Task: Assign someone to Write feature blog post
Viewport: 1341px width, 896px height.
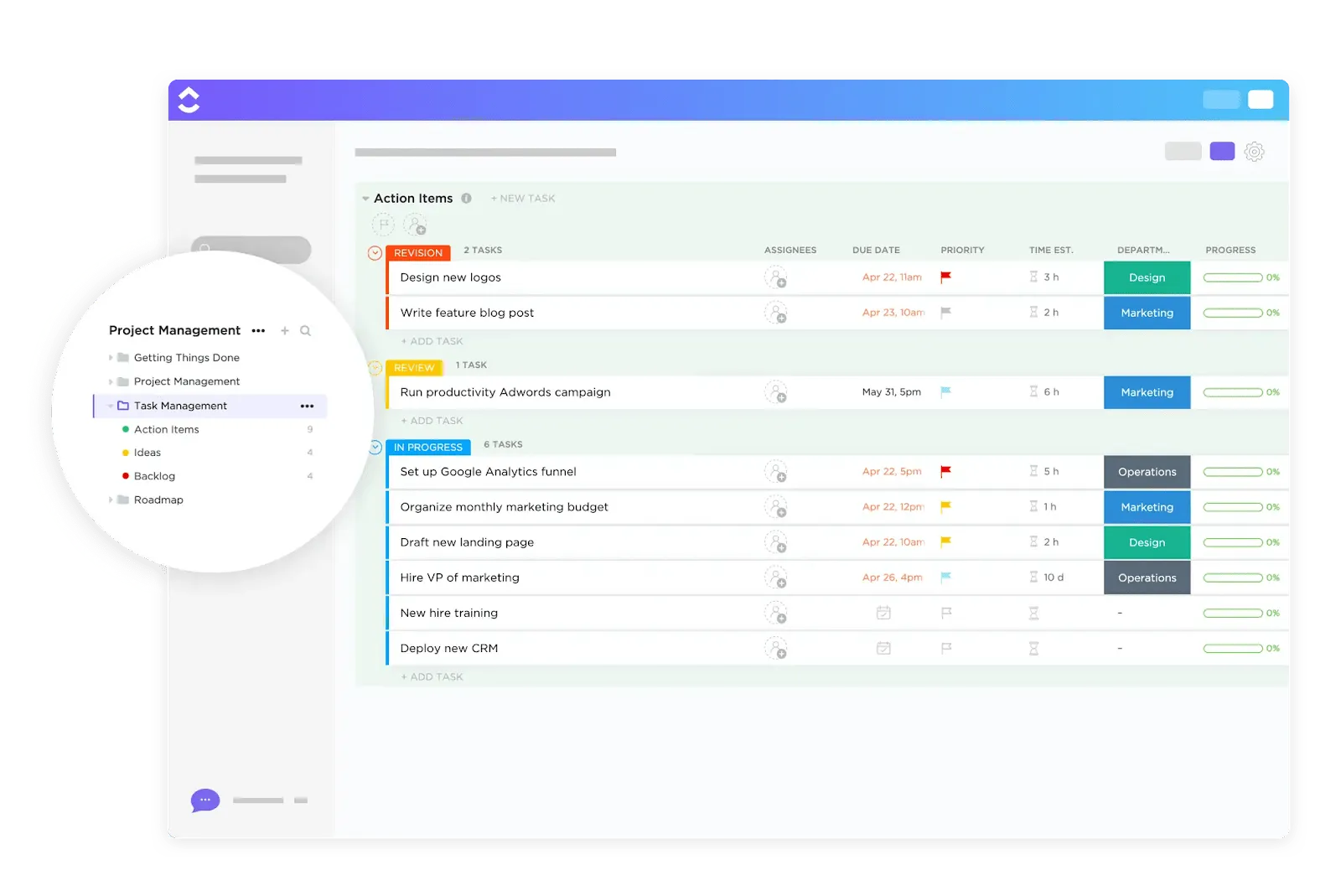Action: click(x=776, y=313)
